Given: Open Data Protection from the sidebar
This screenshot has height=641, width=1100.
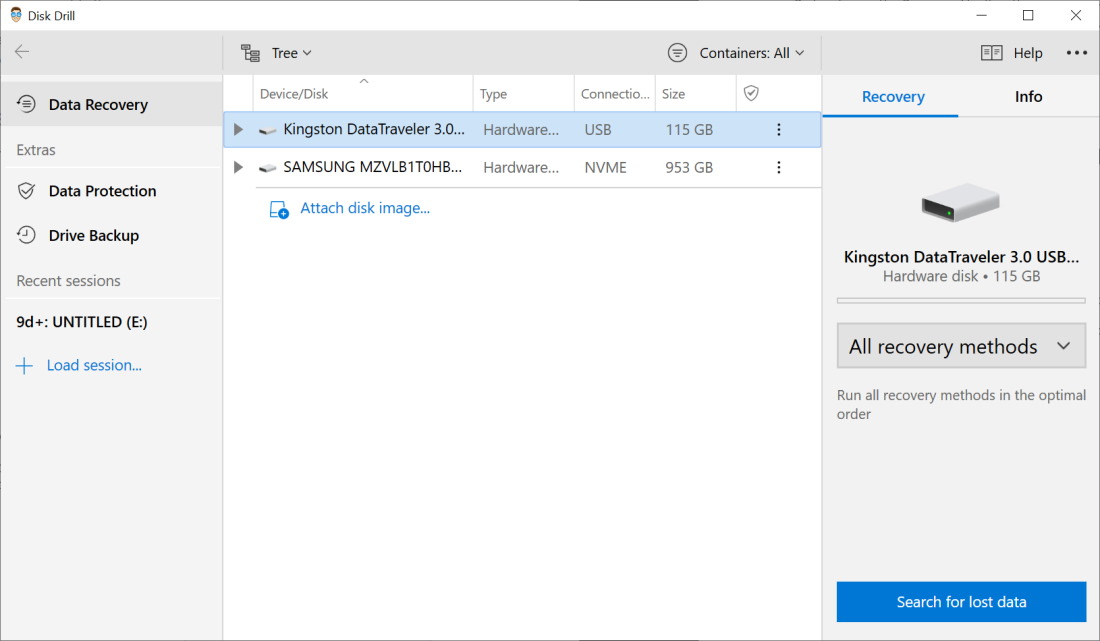Looking at the screenshot, I should coord(102,191).
